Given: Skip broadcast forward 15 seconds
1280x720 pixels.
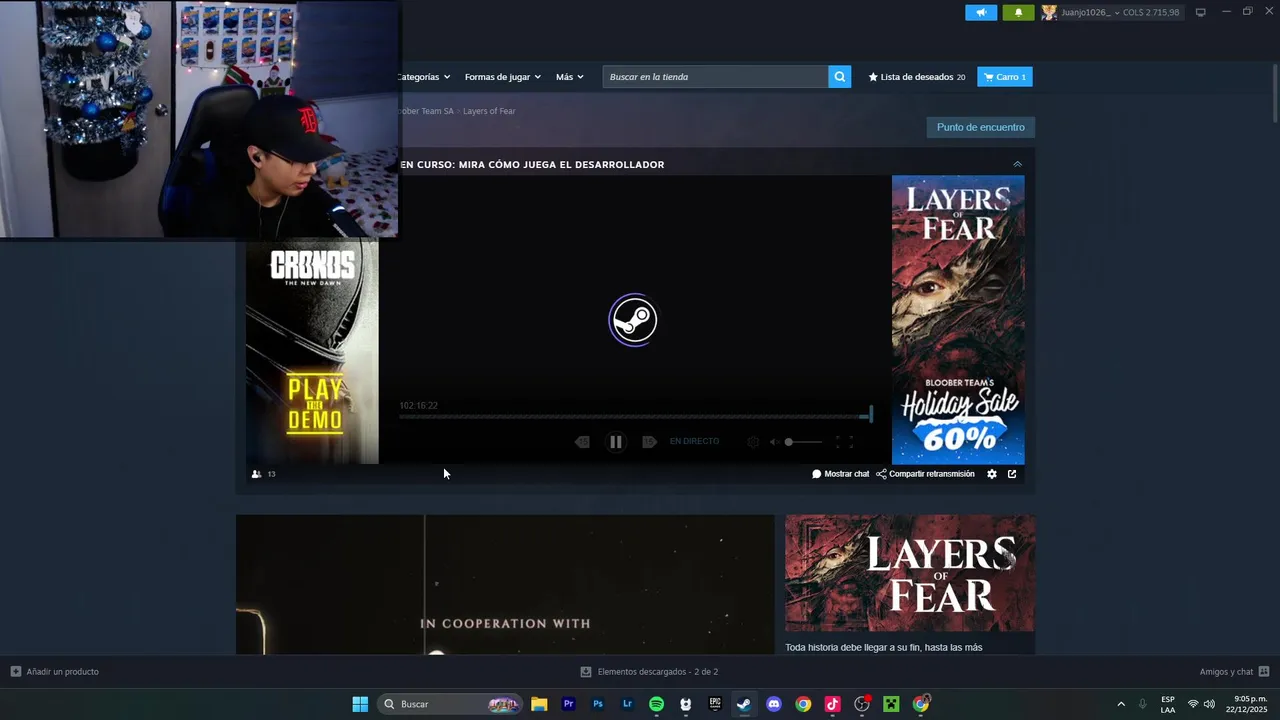Looking at the screenshot, I should click(x=649, y=442).
